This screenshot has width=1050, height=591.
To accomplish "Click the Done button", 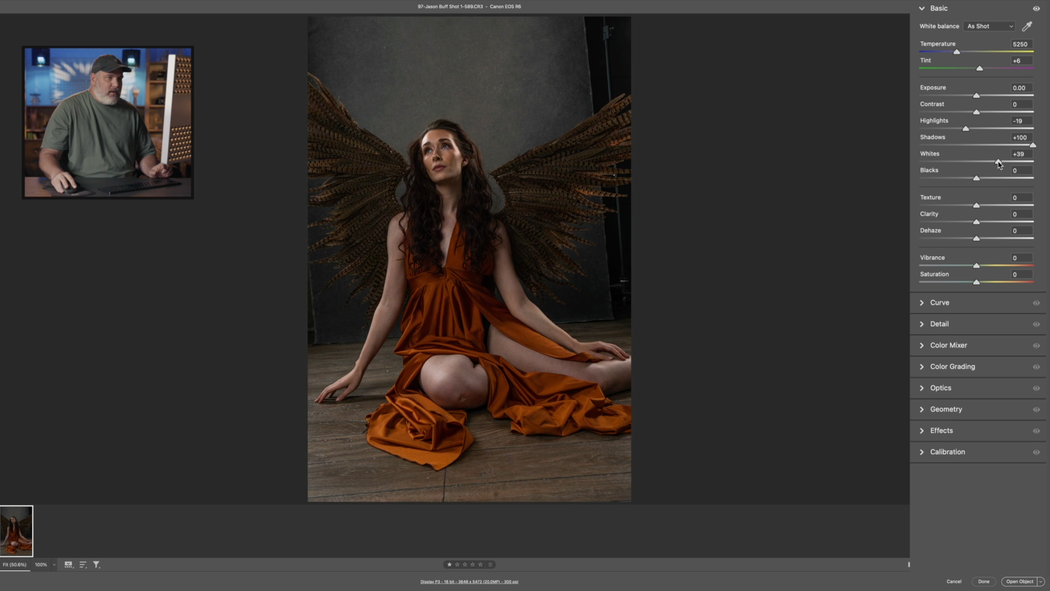I will [983, 582].
